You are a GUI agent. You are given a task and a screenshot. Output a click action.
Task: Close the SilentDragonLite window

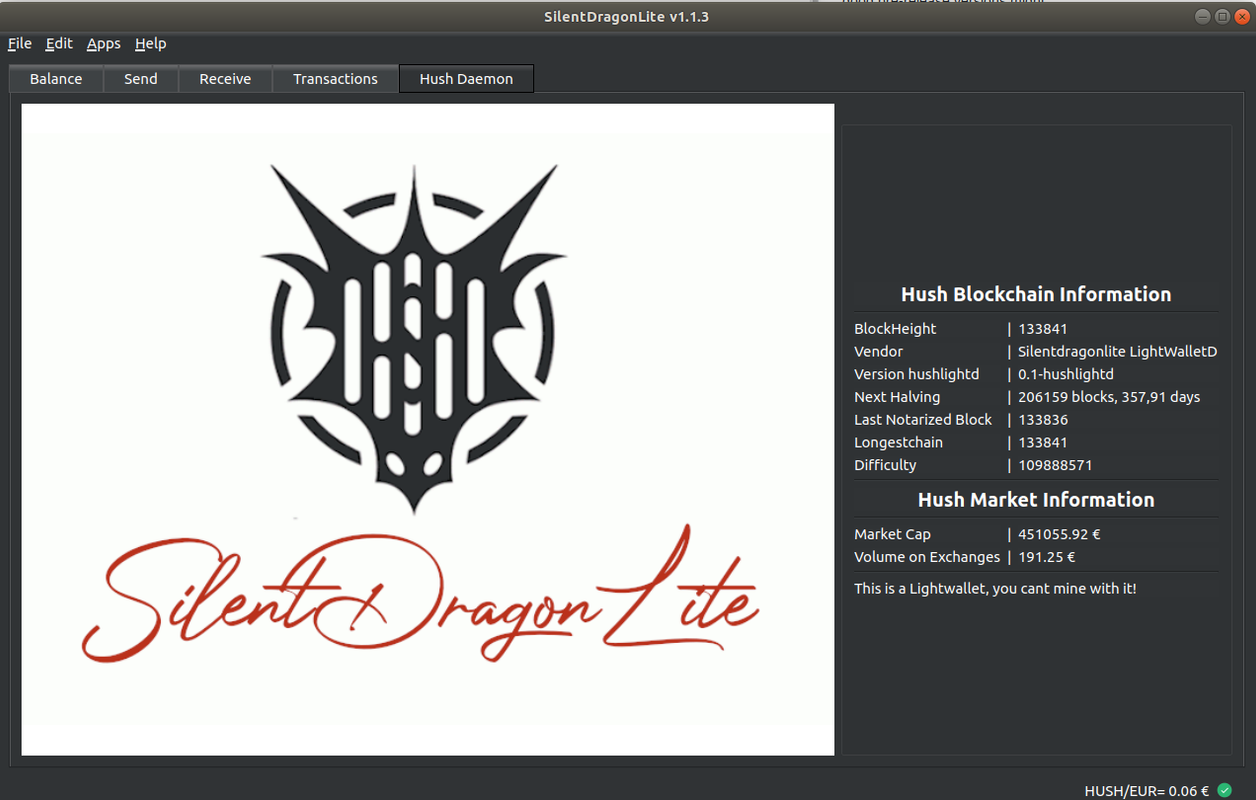click(x=1240, y=17)
